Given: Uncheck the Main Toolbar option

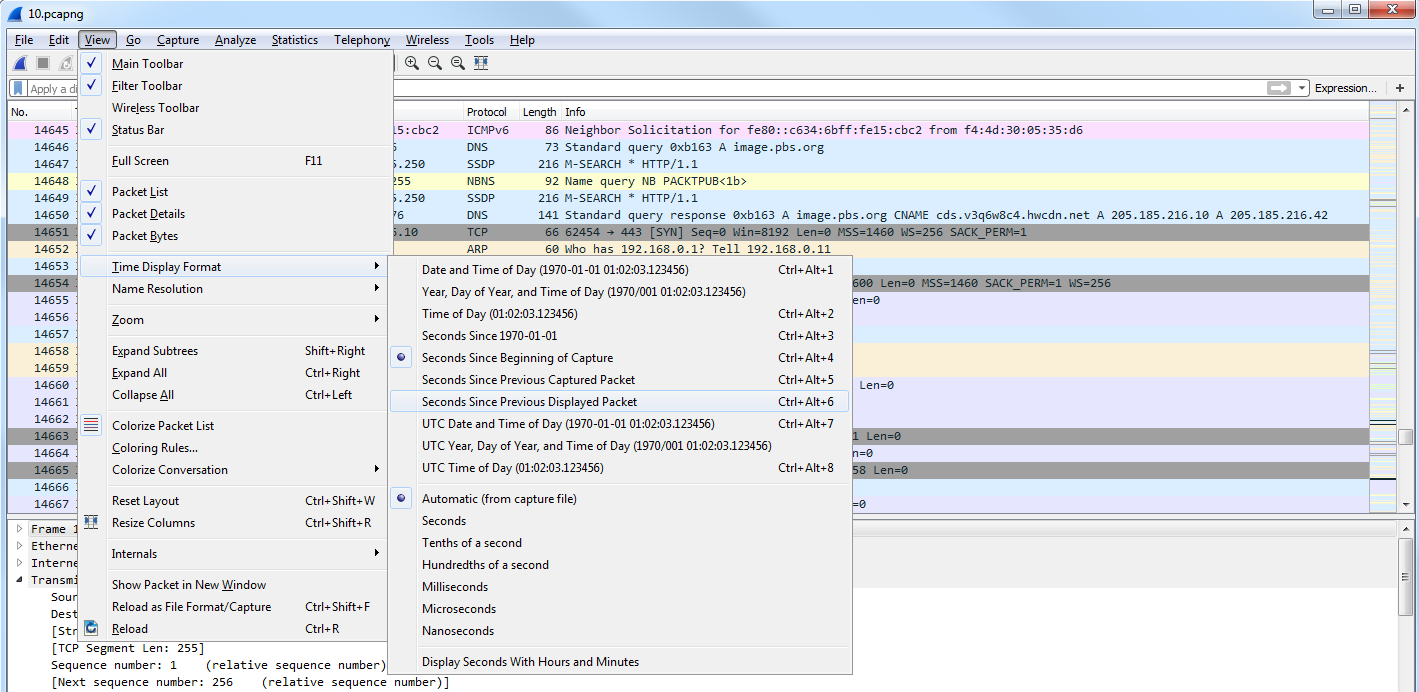Looking at the screenshot, I should (147, 64).
